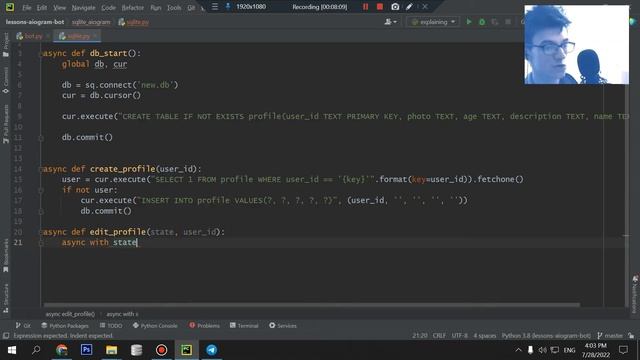The height and width of the screenshot is (360, 640).
Task: Open the Problems tool window
Action: pos(204,326)
